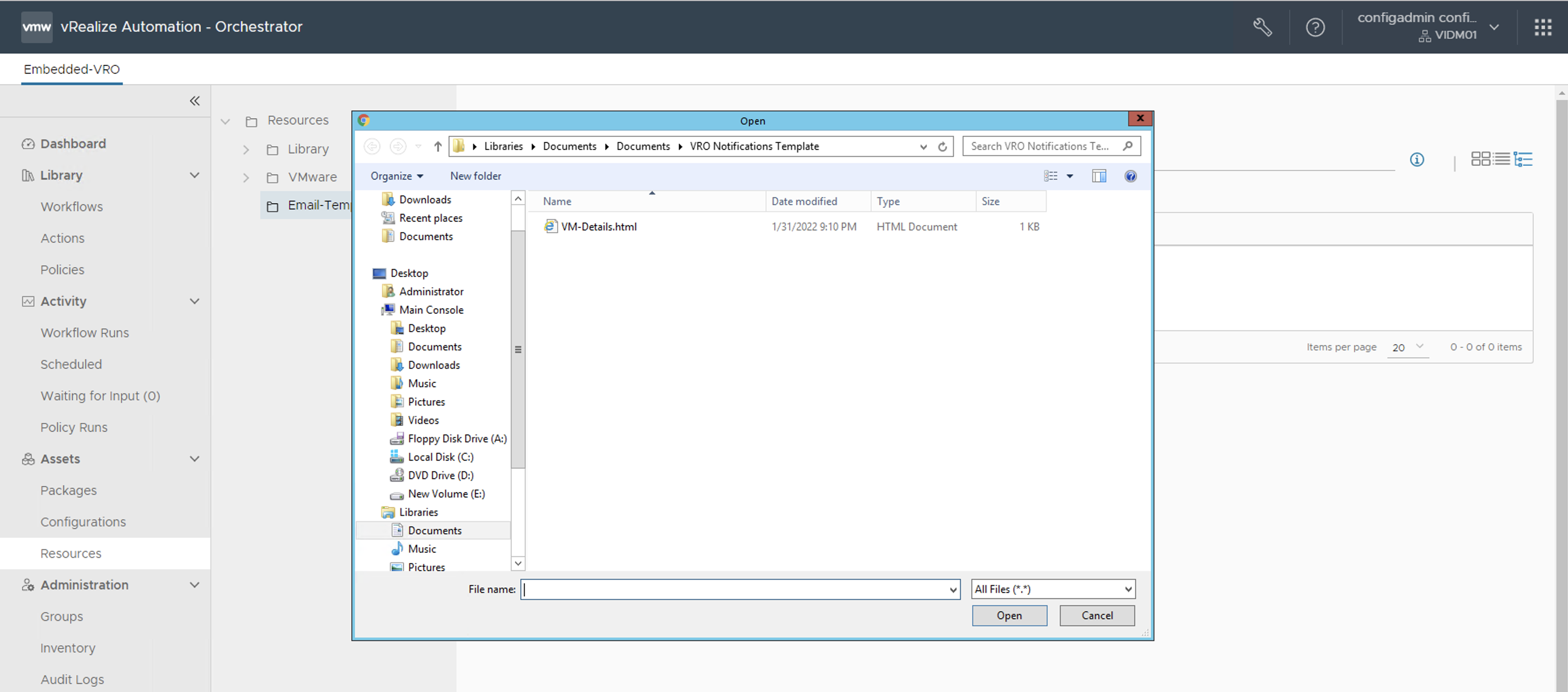Click the File name input field
Image resolution: width=1568 pixels, height=692 pixels.
click(x=735, y=589)
